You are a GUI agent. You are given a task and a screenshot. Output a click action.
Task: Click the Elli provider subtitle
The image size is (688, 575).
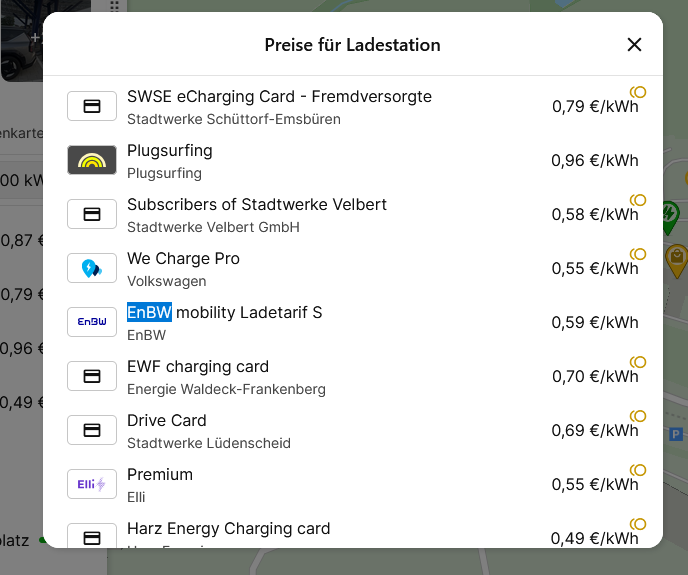click(136, 497)
